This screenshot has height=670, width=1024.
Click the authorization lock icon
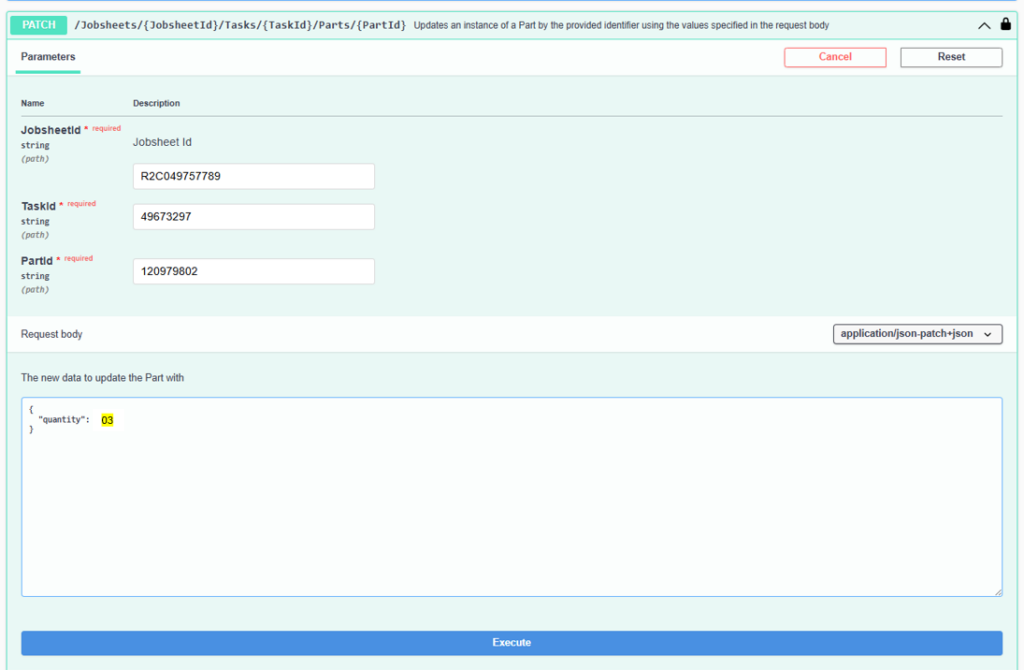click(1005, 25)
